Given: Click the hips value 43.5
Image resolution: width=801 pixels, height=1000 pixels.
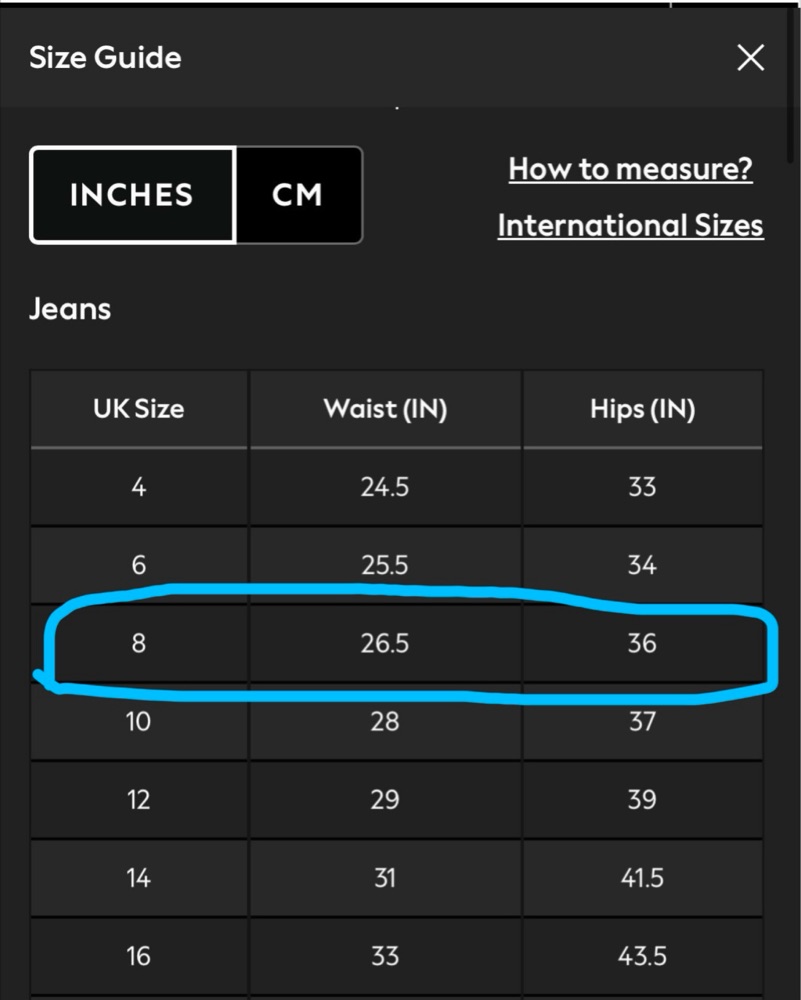Looking at the screenshot, I should [642, 956].
